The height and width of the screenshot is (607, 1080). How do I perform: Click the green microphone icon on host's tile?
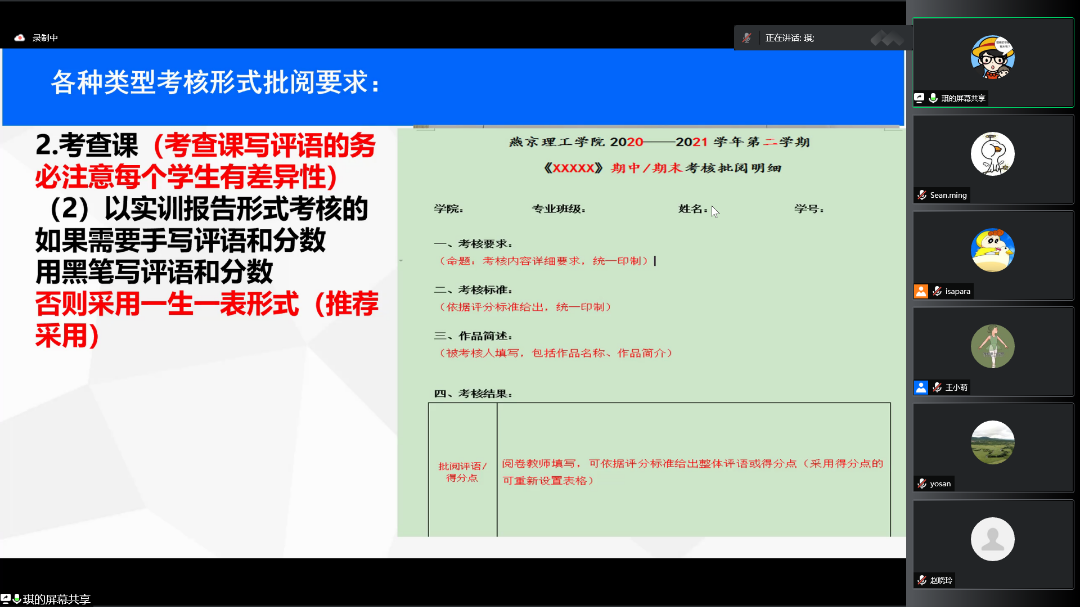(932, 98)
